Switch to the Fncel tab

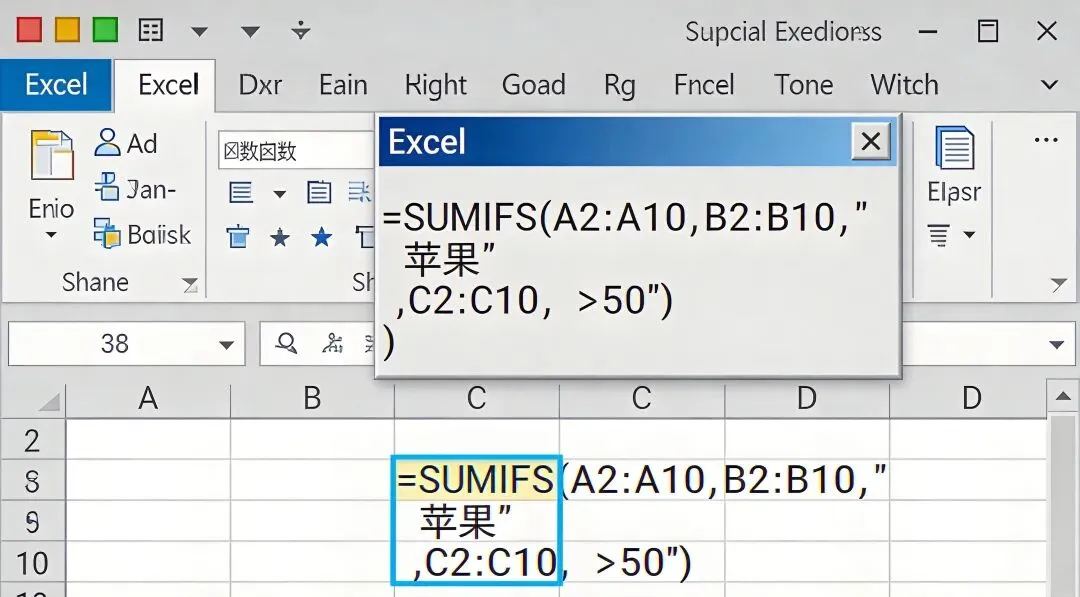(x=704, y=85)
